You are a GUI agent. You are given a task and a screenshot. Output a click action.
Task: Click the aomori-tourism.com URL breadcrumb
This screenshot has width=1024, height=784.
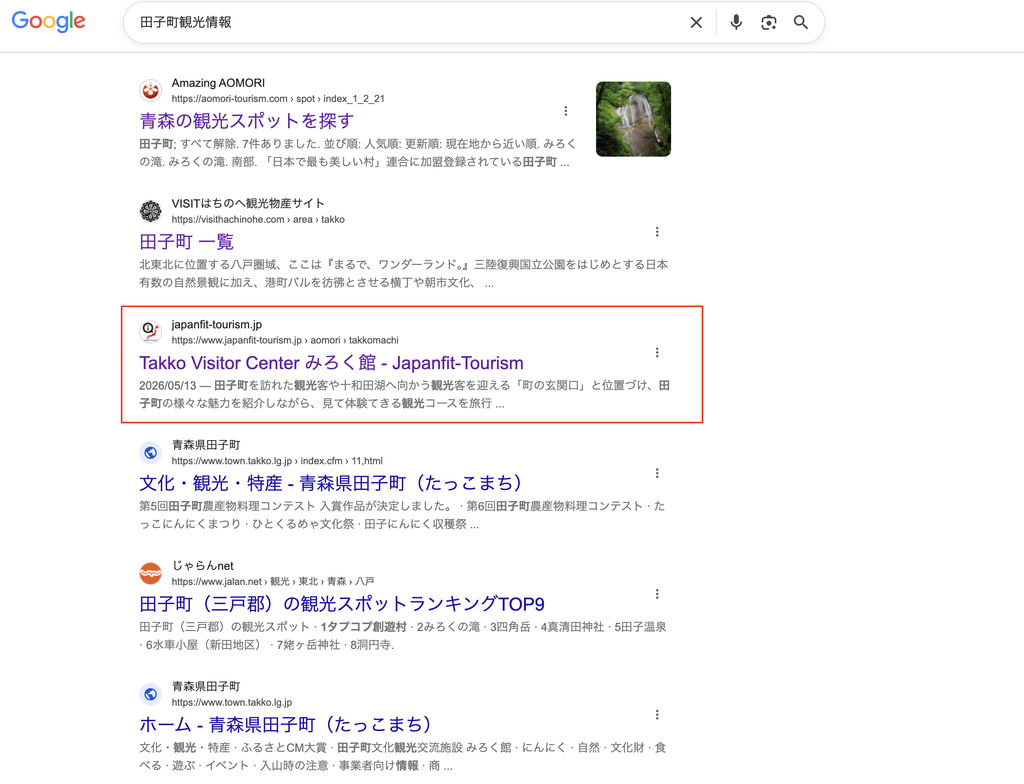click(x=278, y=99)
